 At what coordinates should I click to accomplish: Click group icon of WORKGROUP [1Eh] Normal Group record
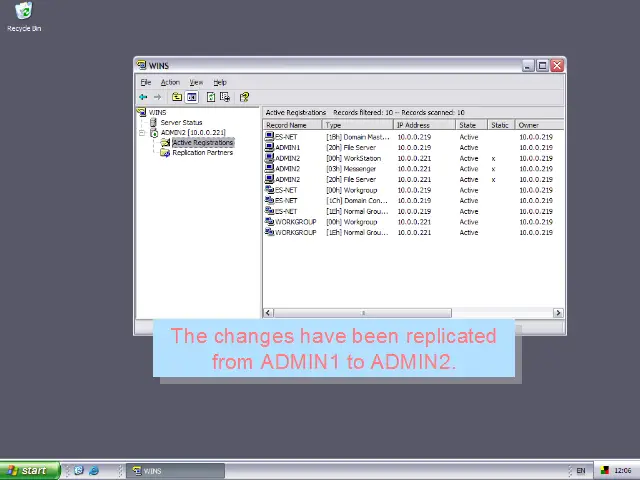click(x=269, y=232)
